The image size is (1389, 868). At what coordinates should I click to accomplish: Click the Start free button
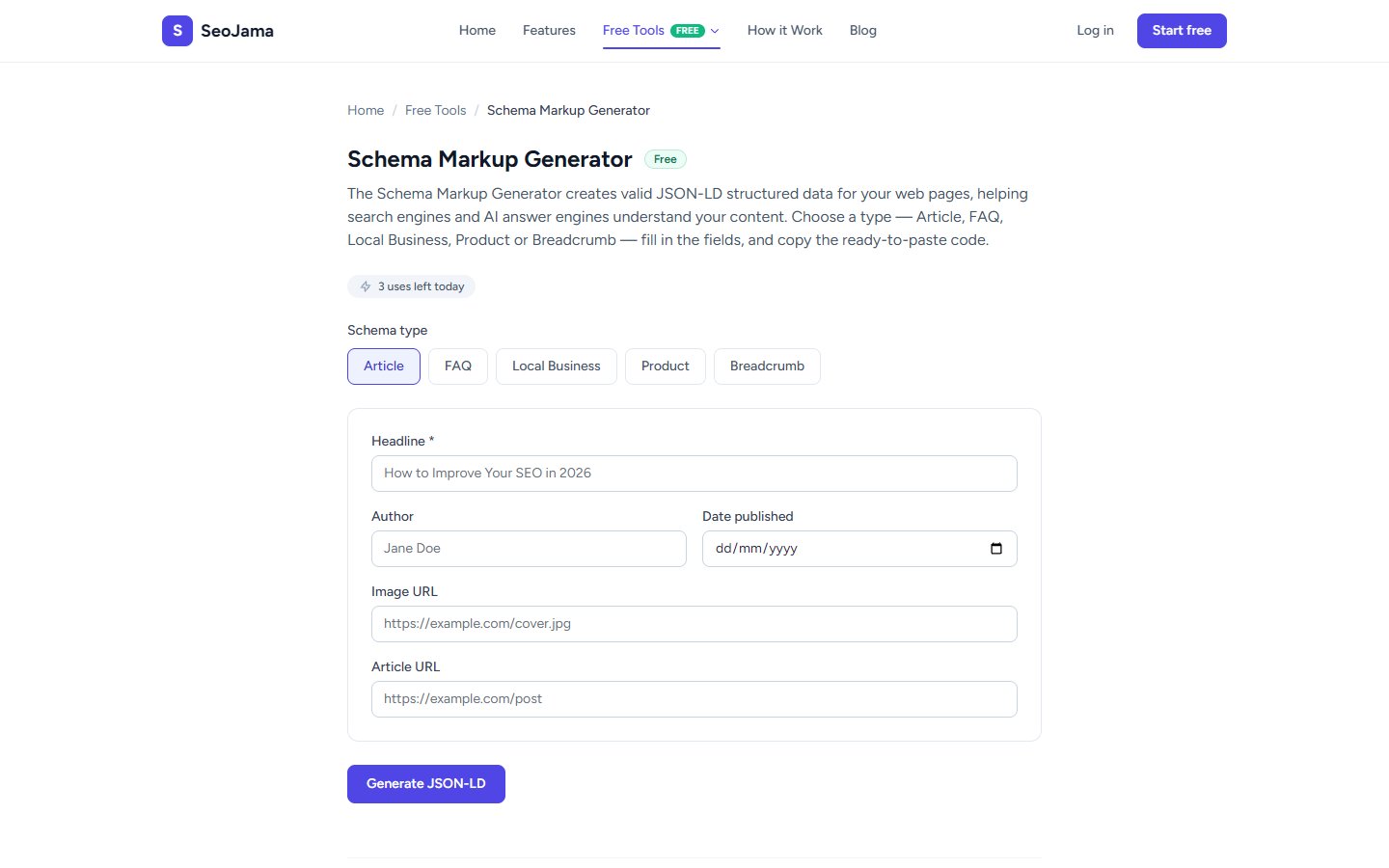pyautogui.click(x=1182, y=31)
